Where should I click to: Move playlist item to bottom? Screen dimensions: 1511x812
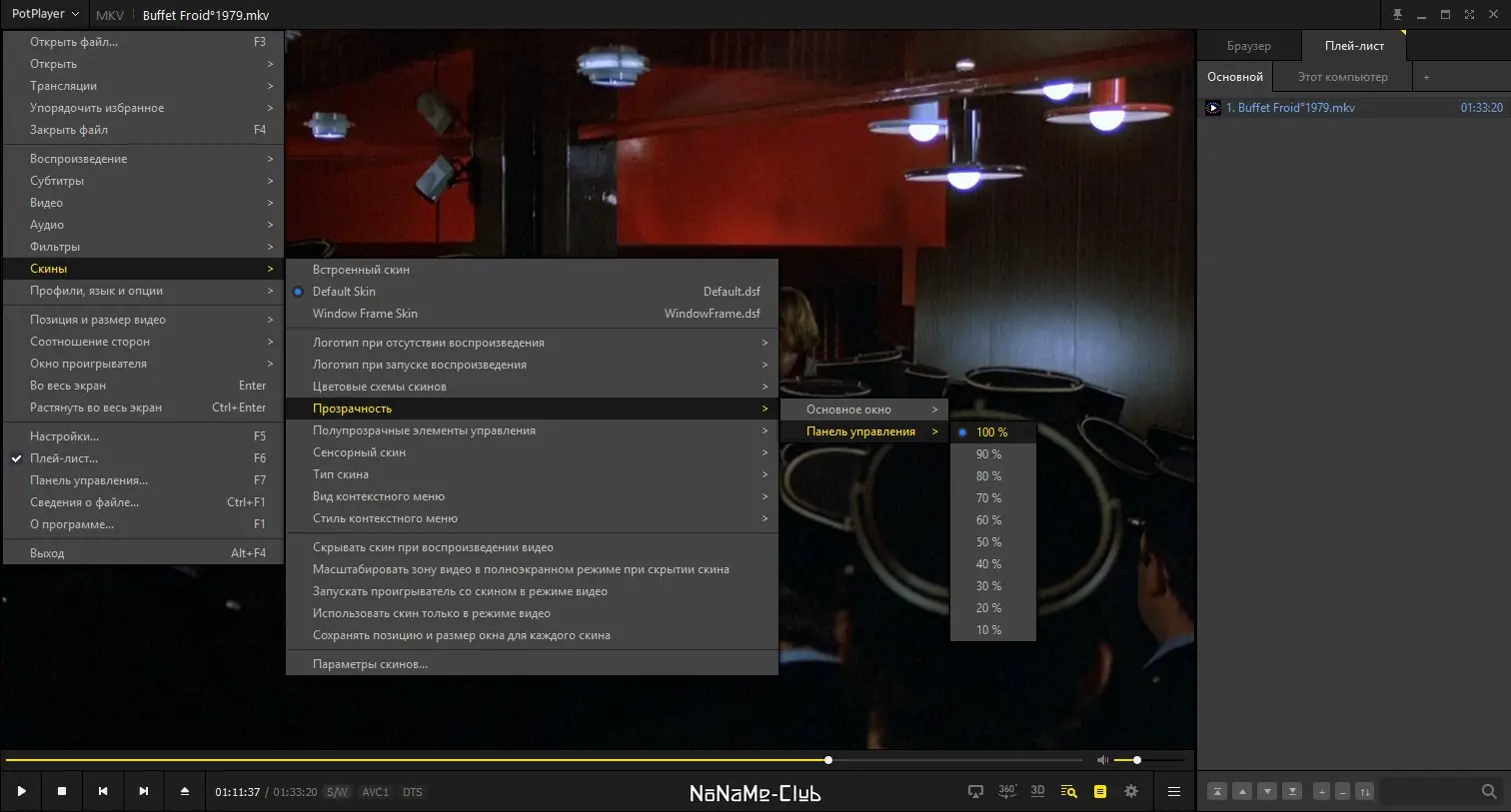tap(1292, 791)
